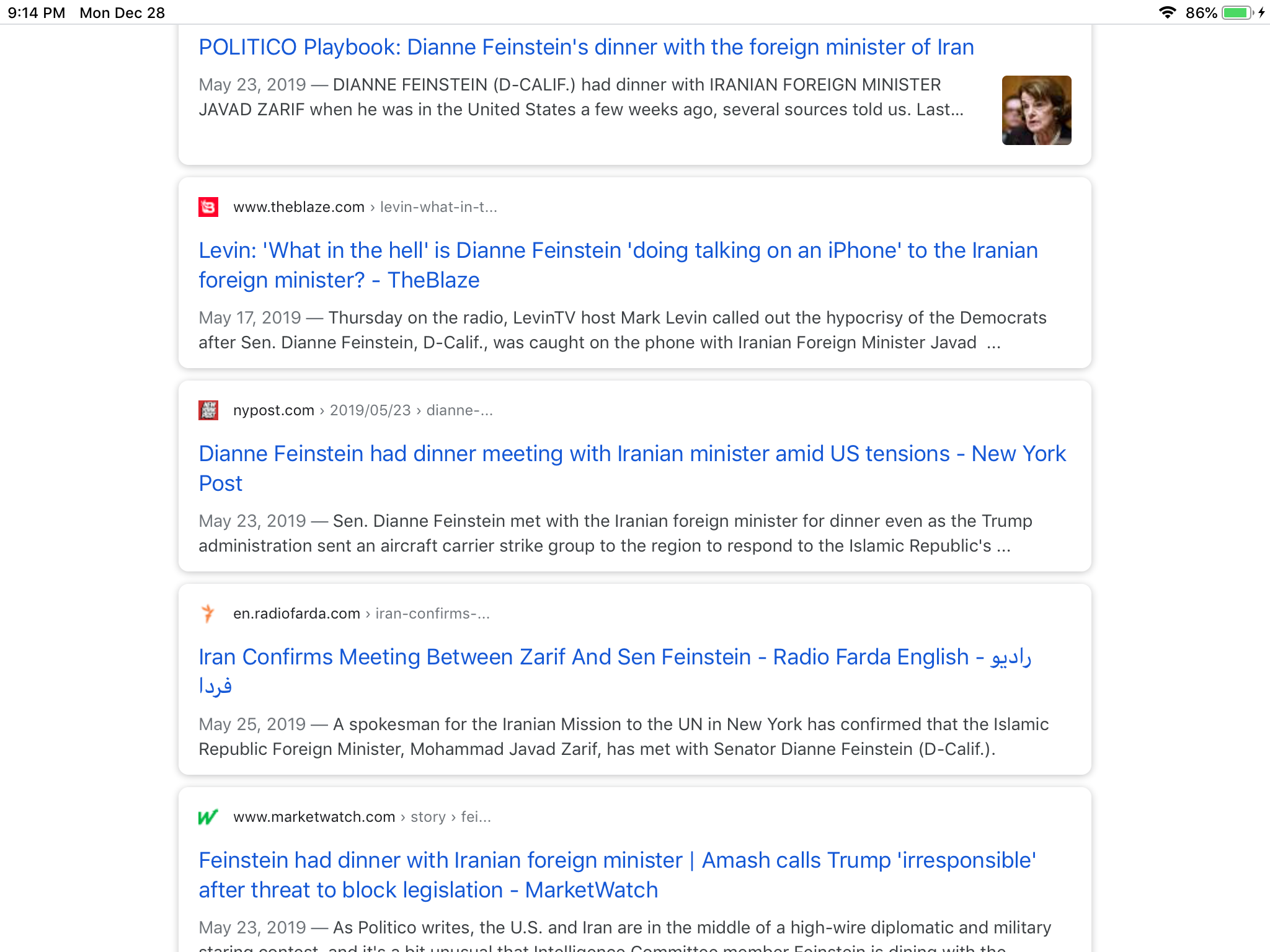This screenshot has height=952, width=1270.
Task: Open Levin 'What in the hell' TheBlaze headline
Action: (x=618, y=265)
